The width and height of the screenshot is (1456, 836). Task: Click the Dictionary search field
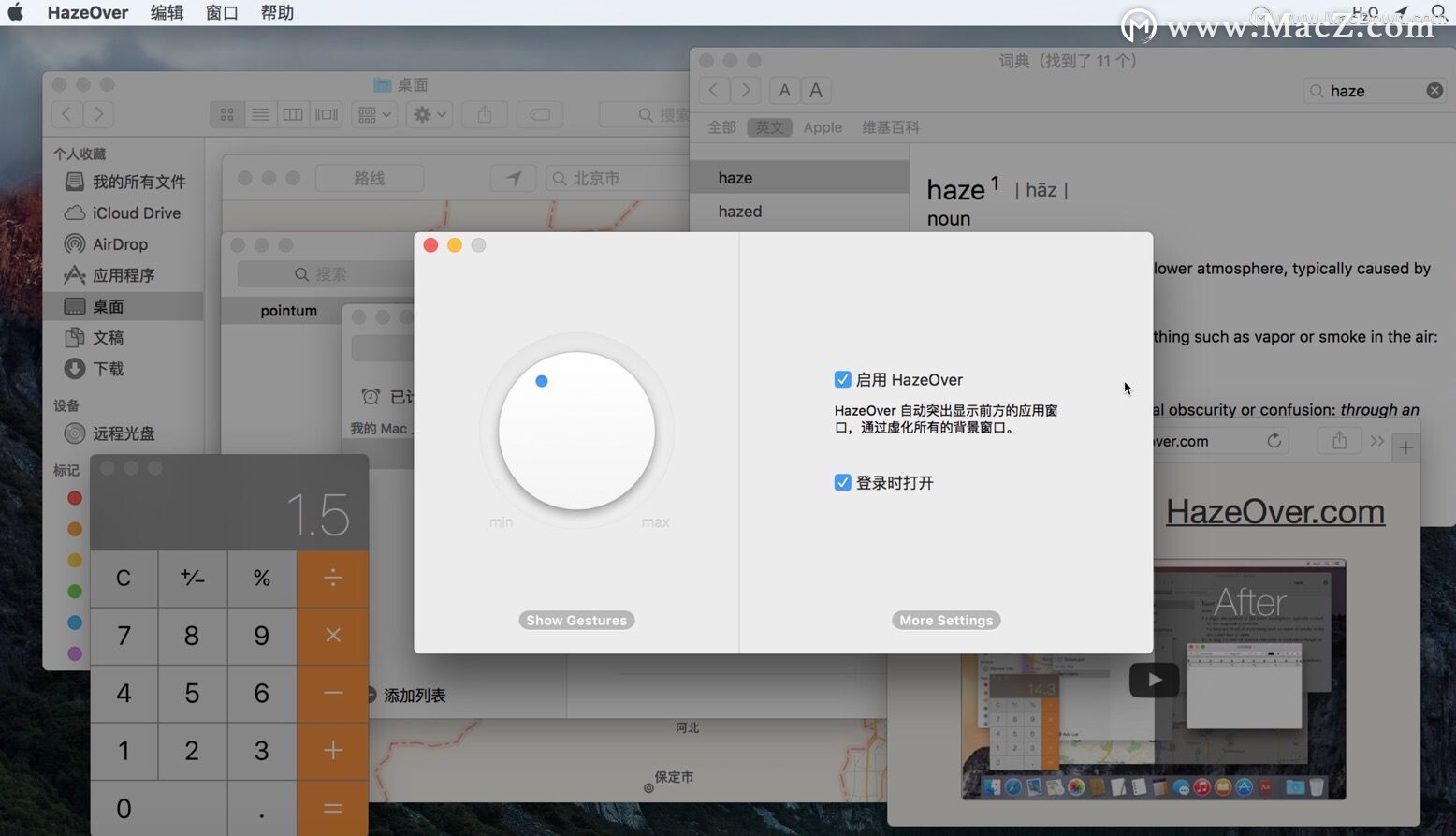(x=1376, y=91)
